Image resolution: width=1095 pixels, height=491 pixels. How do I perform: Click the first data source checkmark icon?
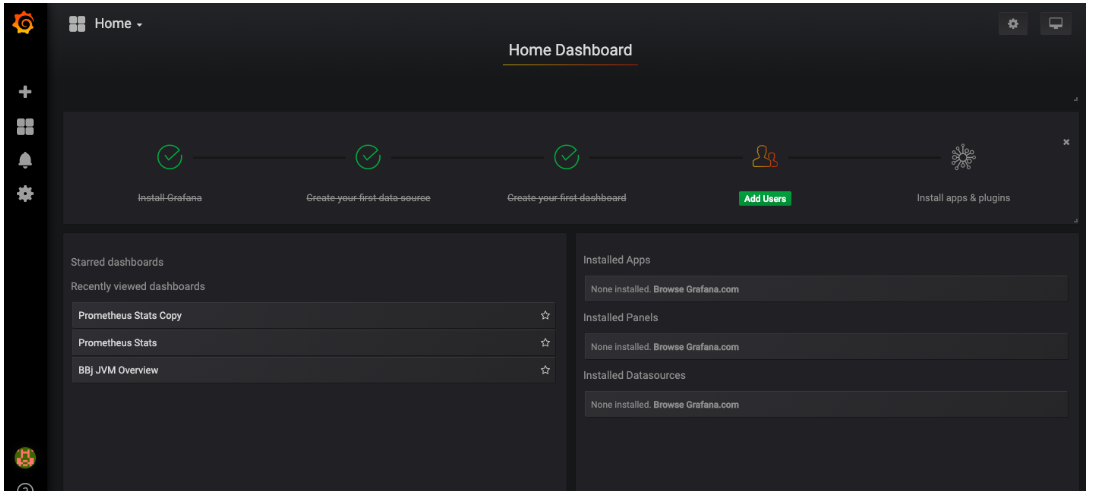point(368,157)
